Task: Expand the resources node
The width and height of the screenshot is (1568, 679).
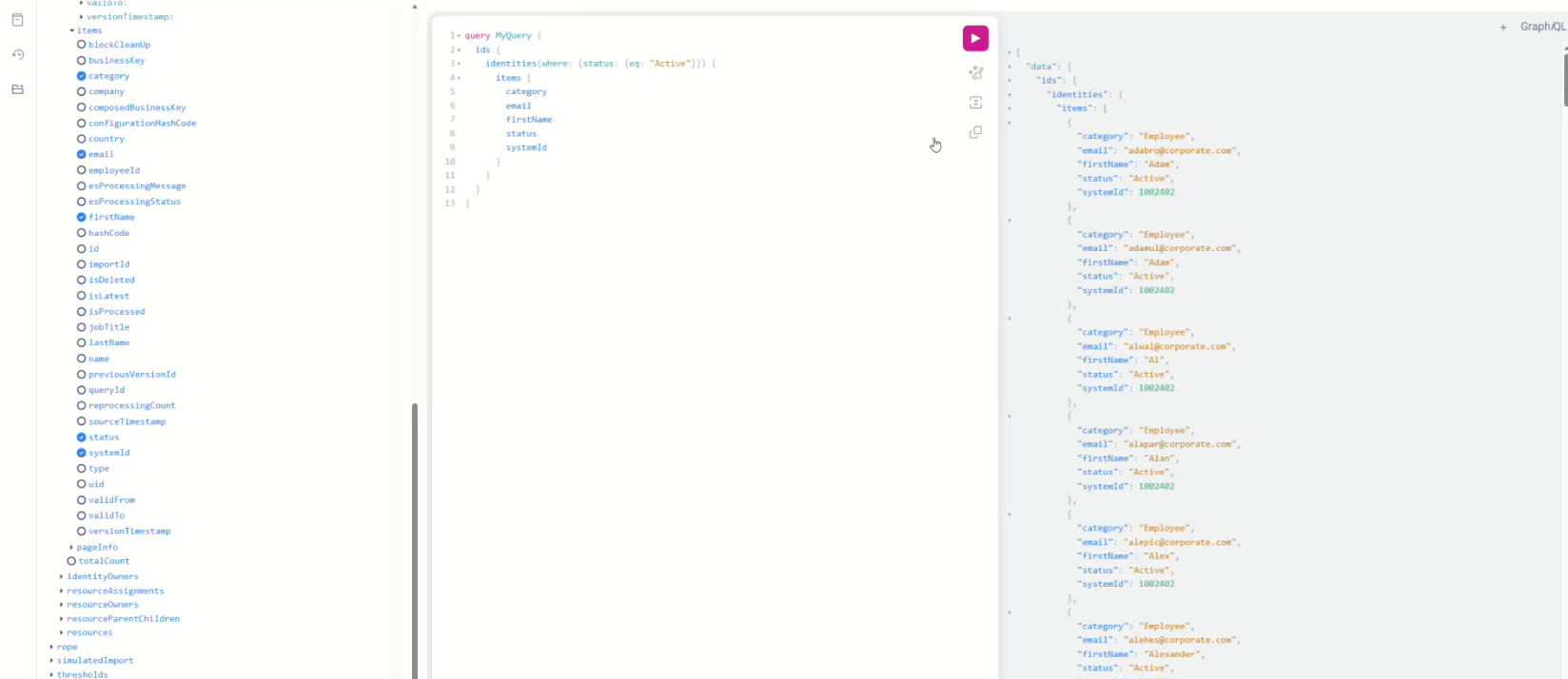Action: pos(62,632)
